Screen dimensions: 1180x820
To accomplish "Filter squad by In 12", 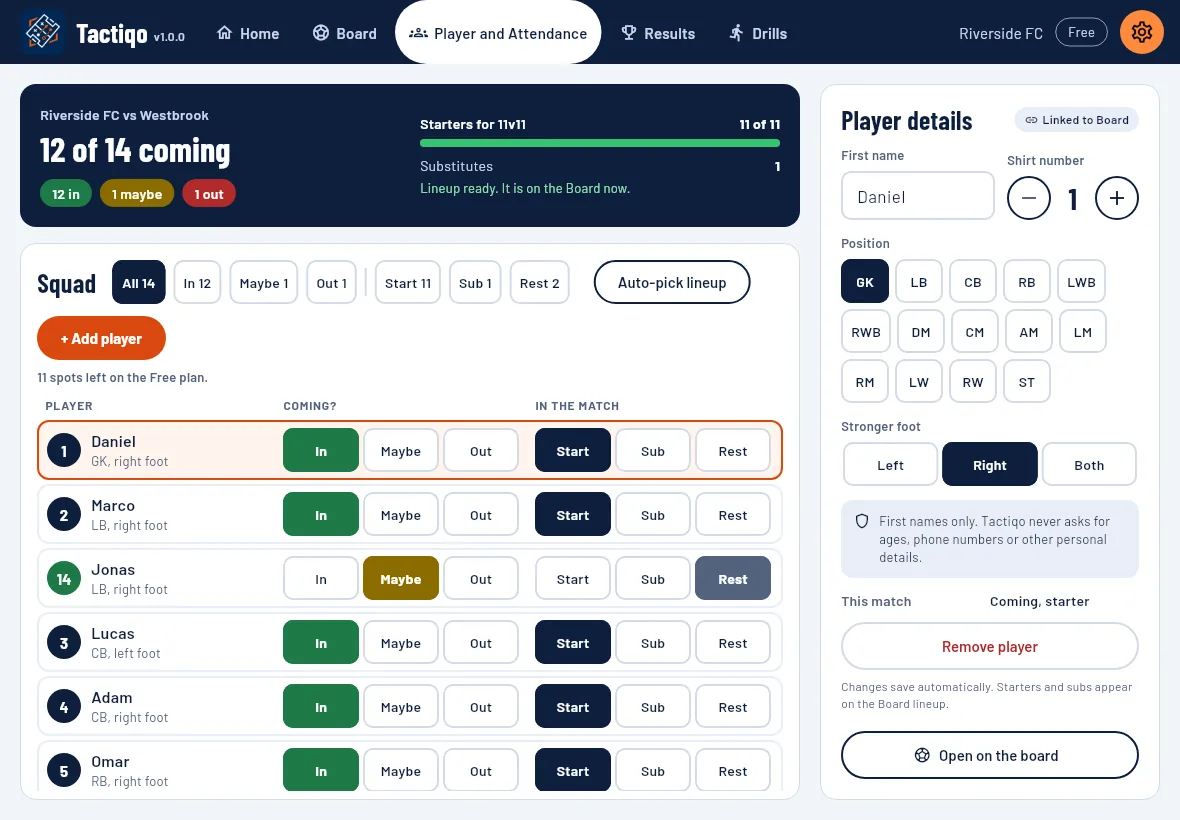I will pos(197,283).
